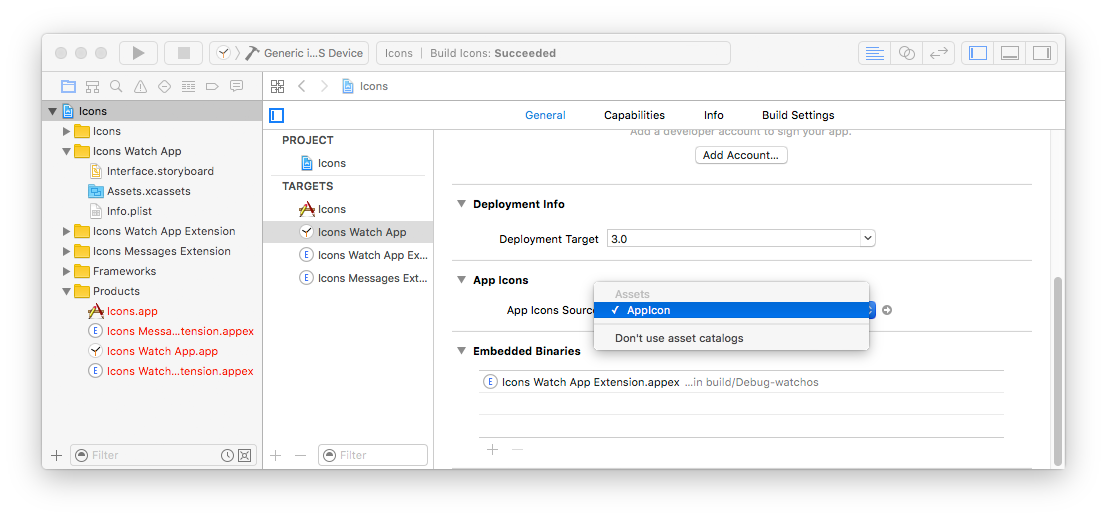Switch to the Build Settings tab
This screenshot has width=1107, height=519.
pyautogui.click(x=797, y=115)
